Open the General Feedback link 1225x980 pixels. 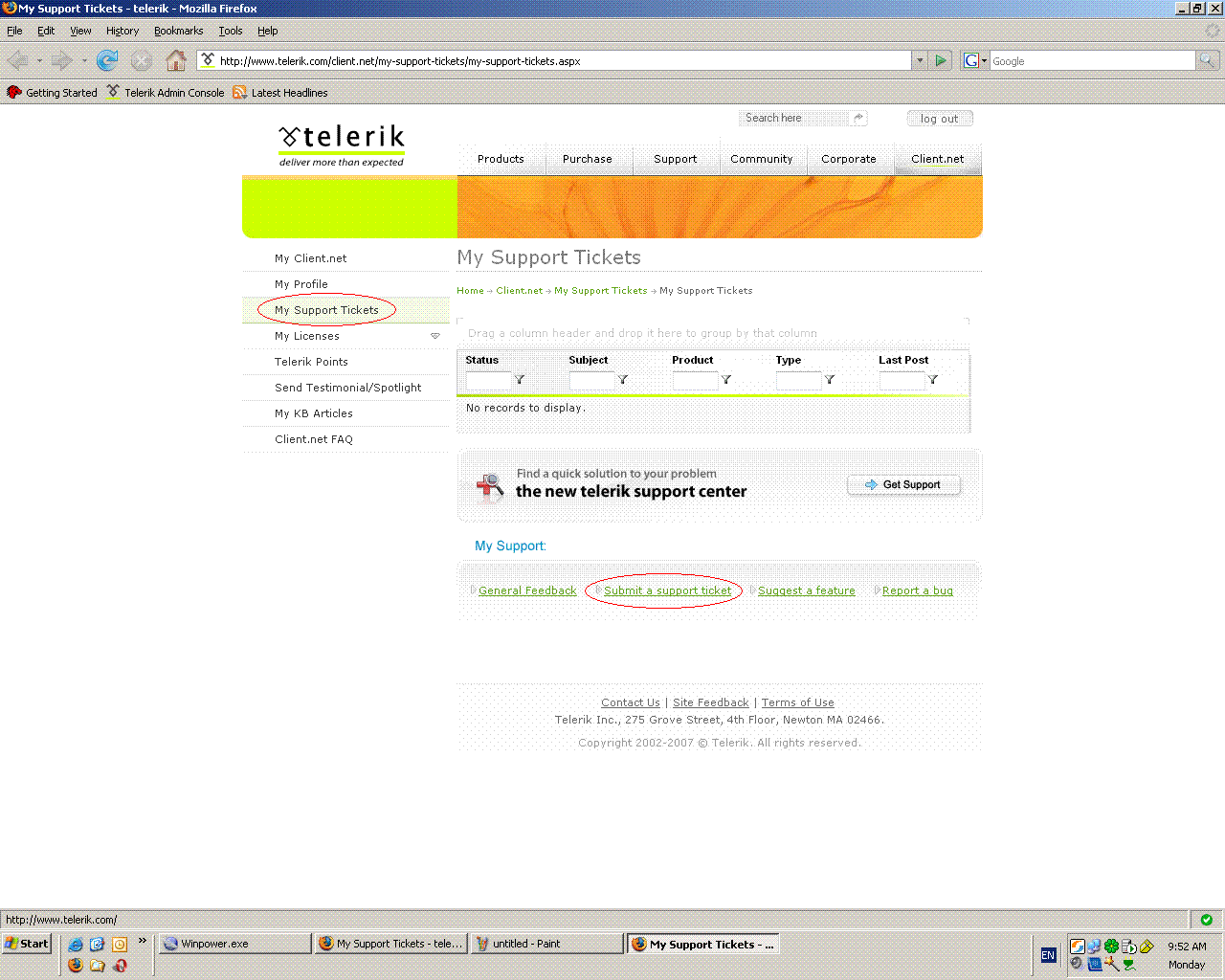pyautogui.click(x=527, y=590)
